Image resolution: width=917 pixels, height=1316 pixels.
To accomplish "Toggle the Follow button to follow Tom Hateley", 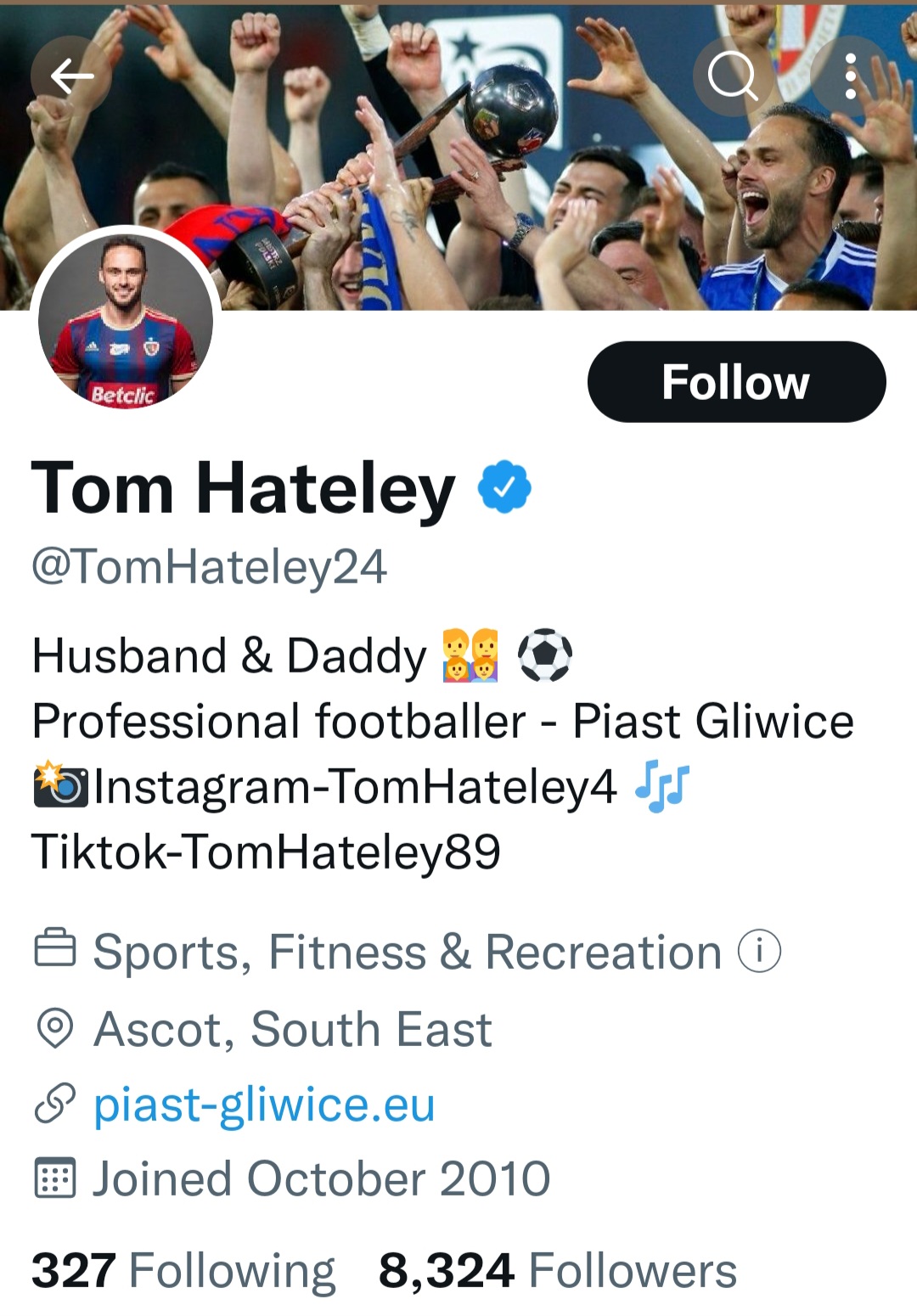I will (735, 382).
